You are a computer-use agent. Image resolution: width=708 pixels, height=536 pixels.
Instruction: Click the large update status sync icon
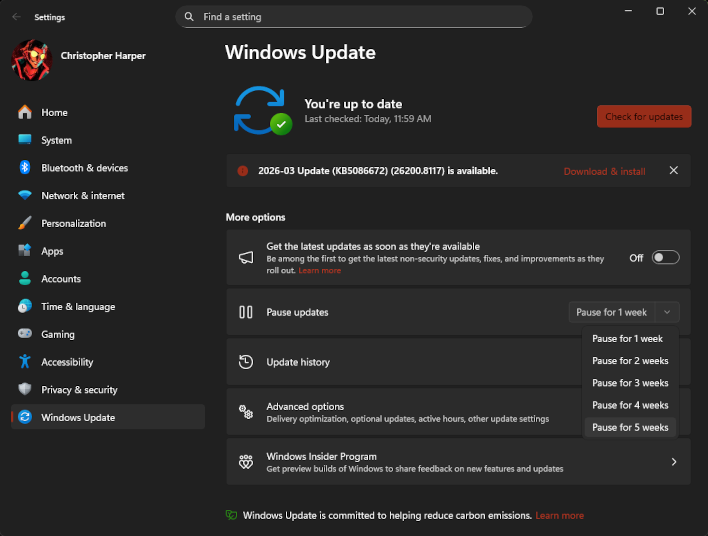coord(262,111)
